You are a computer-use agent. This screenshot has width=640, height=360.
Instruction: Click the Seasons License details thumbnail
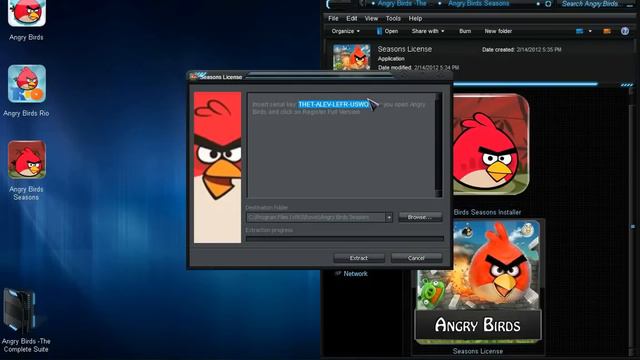pyautogui.click(x=351, y=57)
